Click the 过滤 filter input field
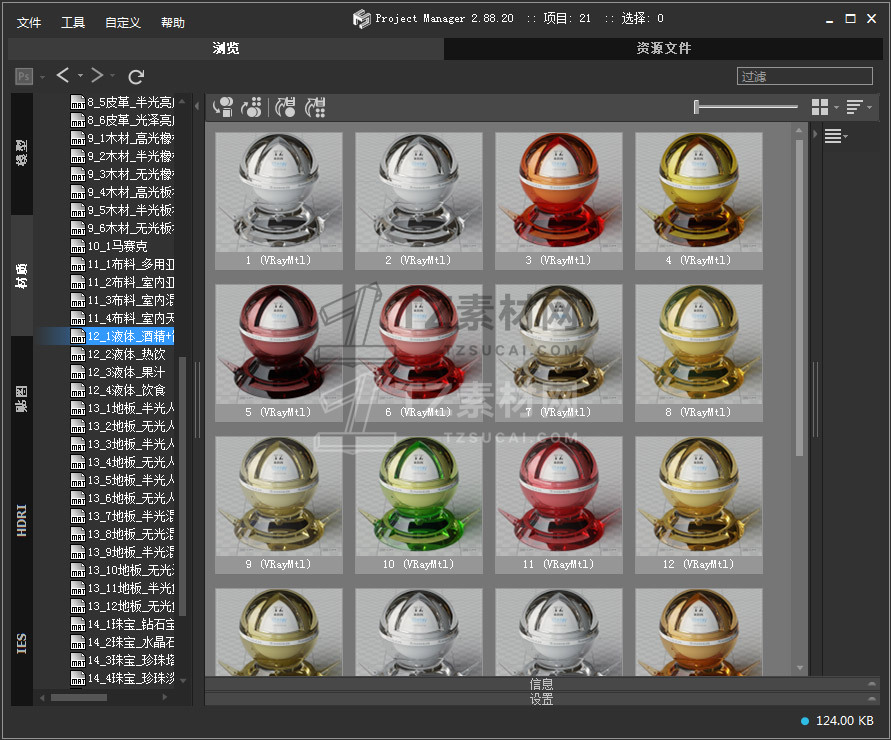The image size is (891, 740). click(805, 76)
